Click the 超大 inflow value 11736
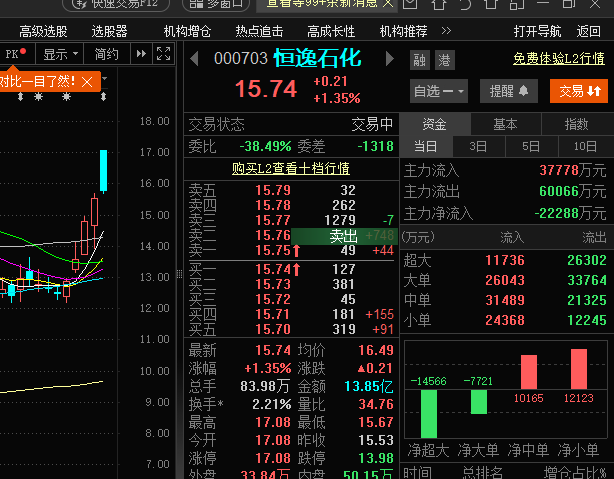614x479 pixels. [505, 260]
